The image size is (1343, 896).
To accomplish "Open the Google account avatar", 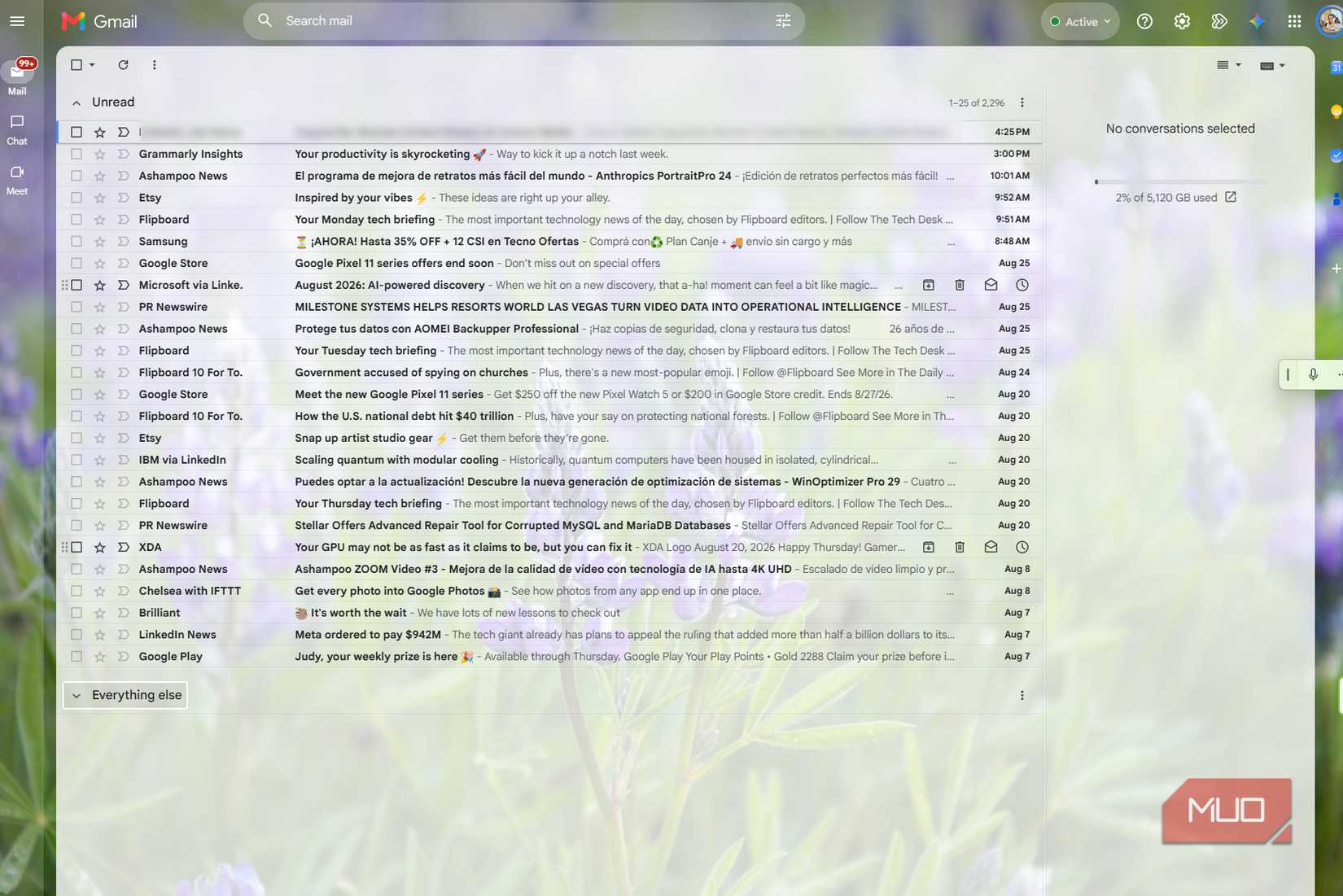I will [x=1330, y=22].
